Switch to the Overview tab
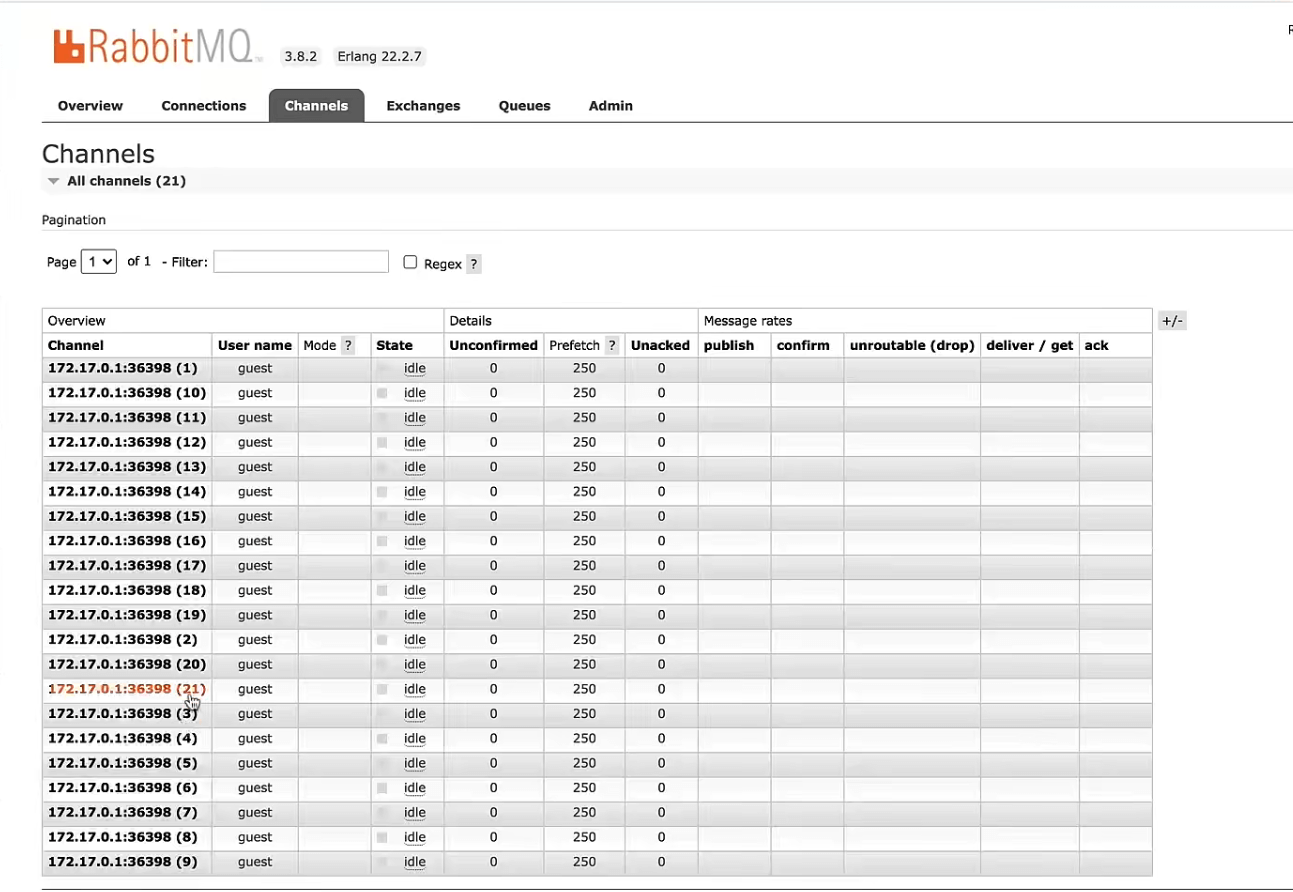Image resolution: width=1293 pixels, height=892 pixels. coord(90,106)
